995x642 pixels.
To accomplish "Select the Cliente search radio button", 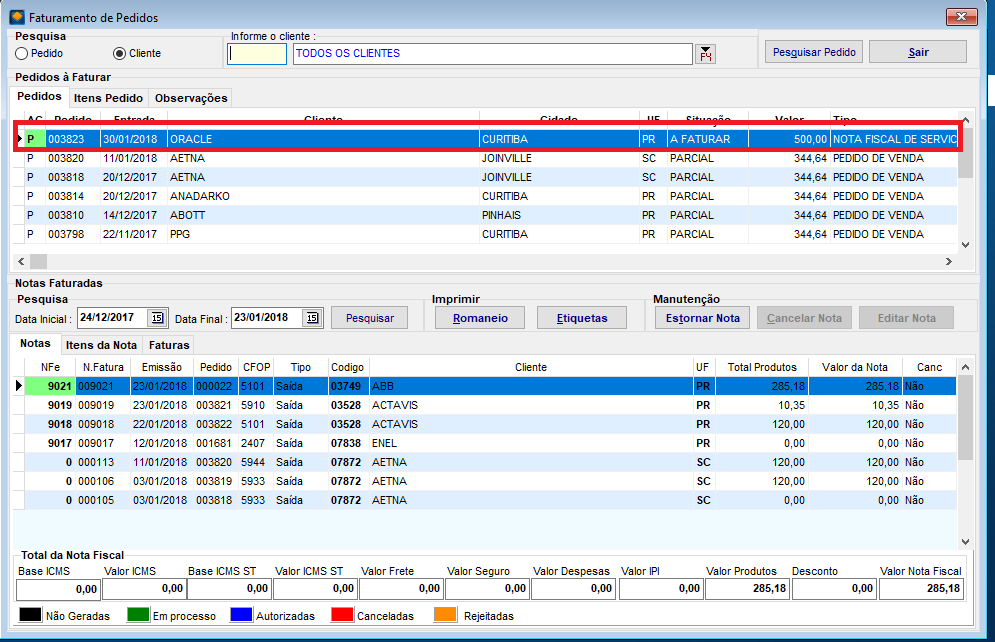I will (x=119, y=54).
